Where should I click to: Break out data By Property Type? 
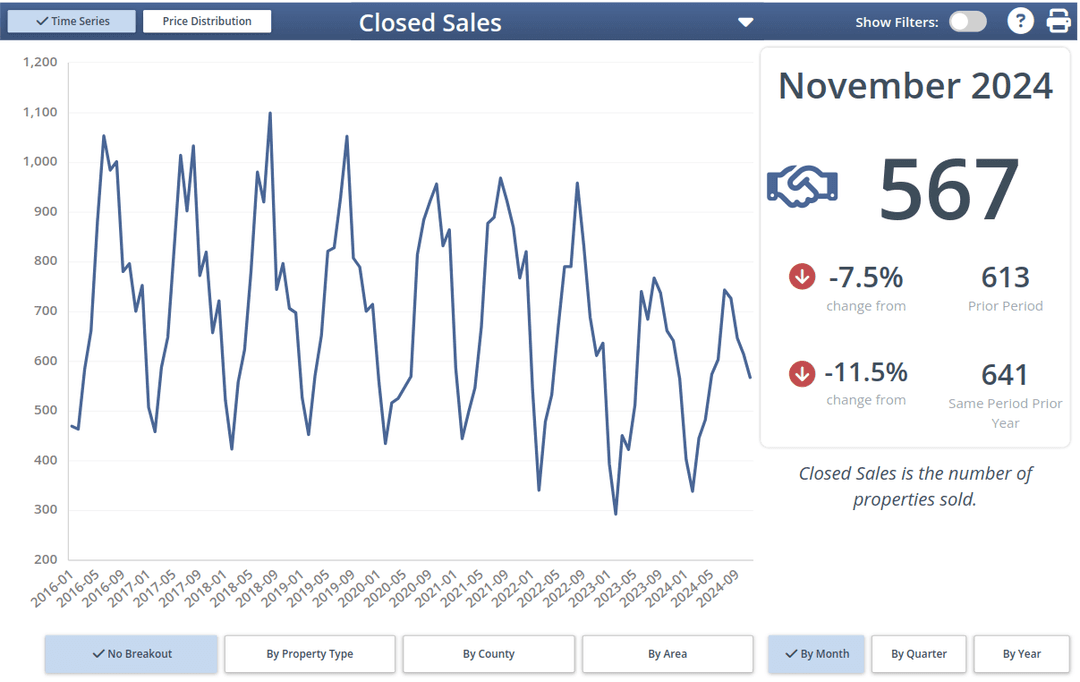click(310, 654)
